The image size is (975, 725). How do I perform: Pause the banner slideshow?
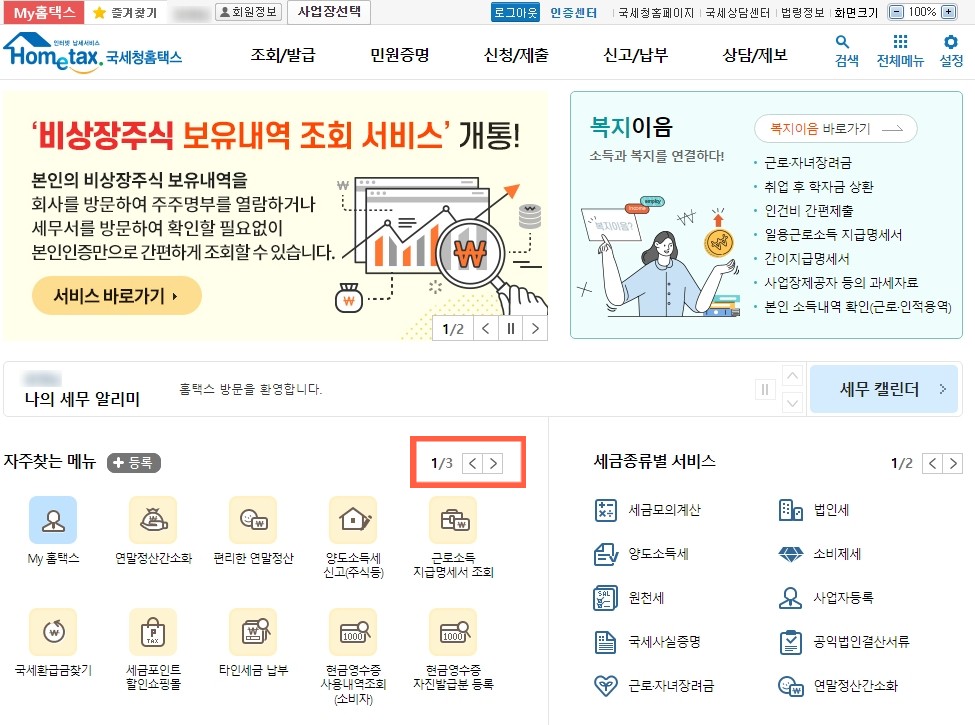[x=510, y=328]
